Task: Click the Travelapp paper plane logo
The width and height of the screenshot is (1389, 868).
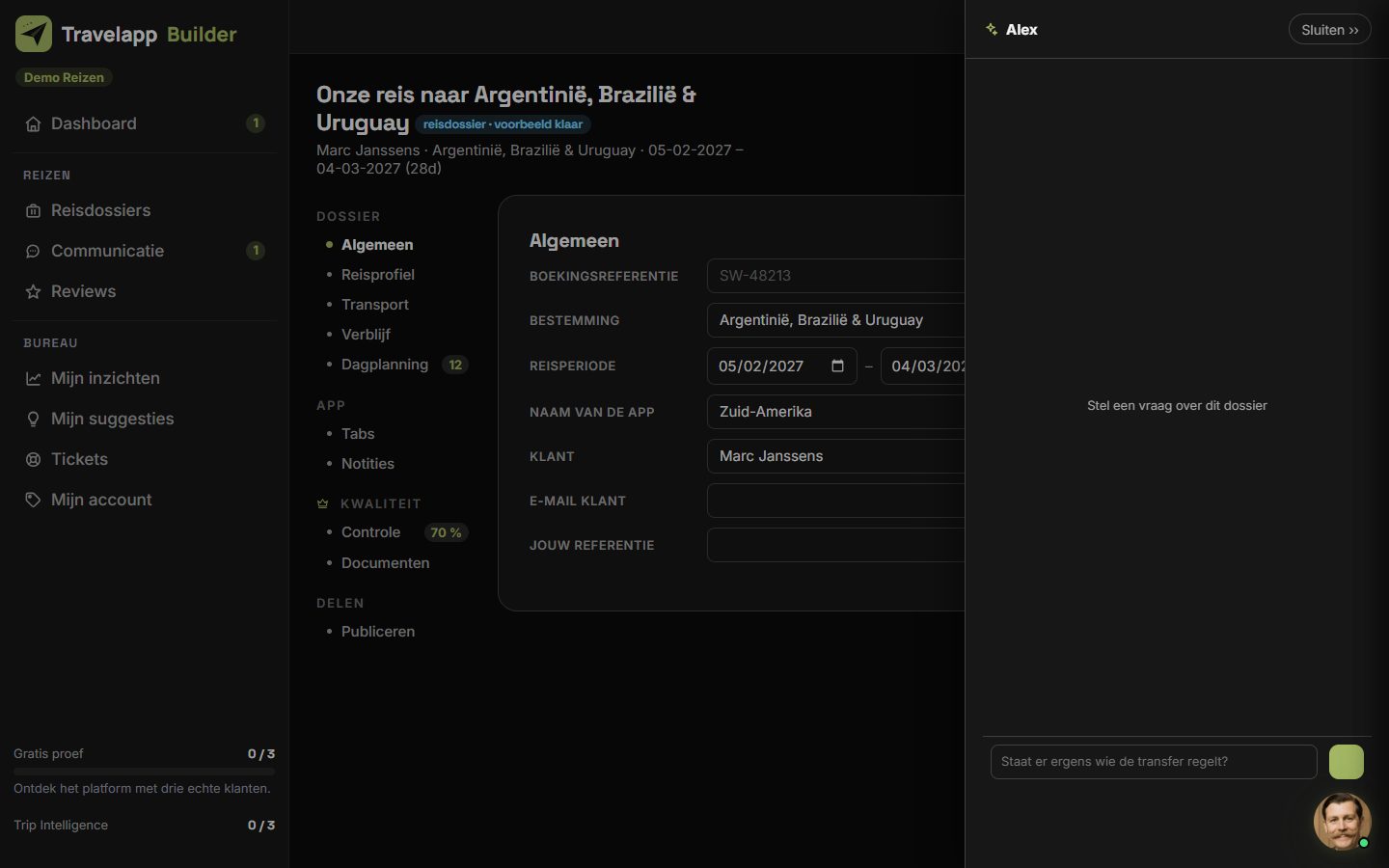Action: [x=34, y=34]
